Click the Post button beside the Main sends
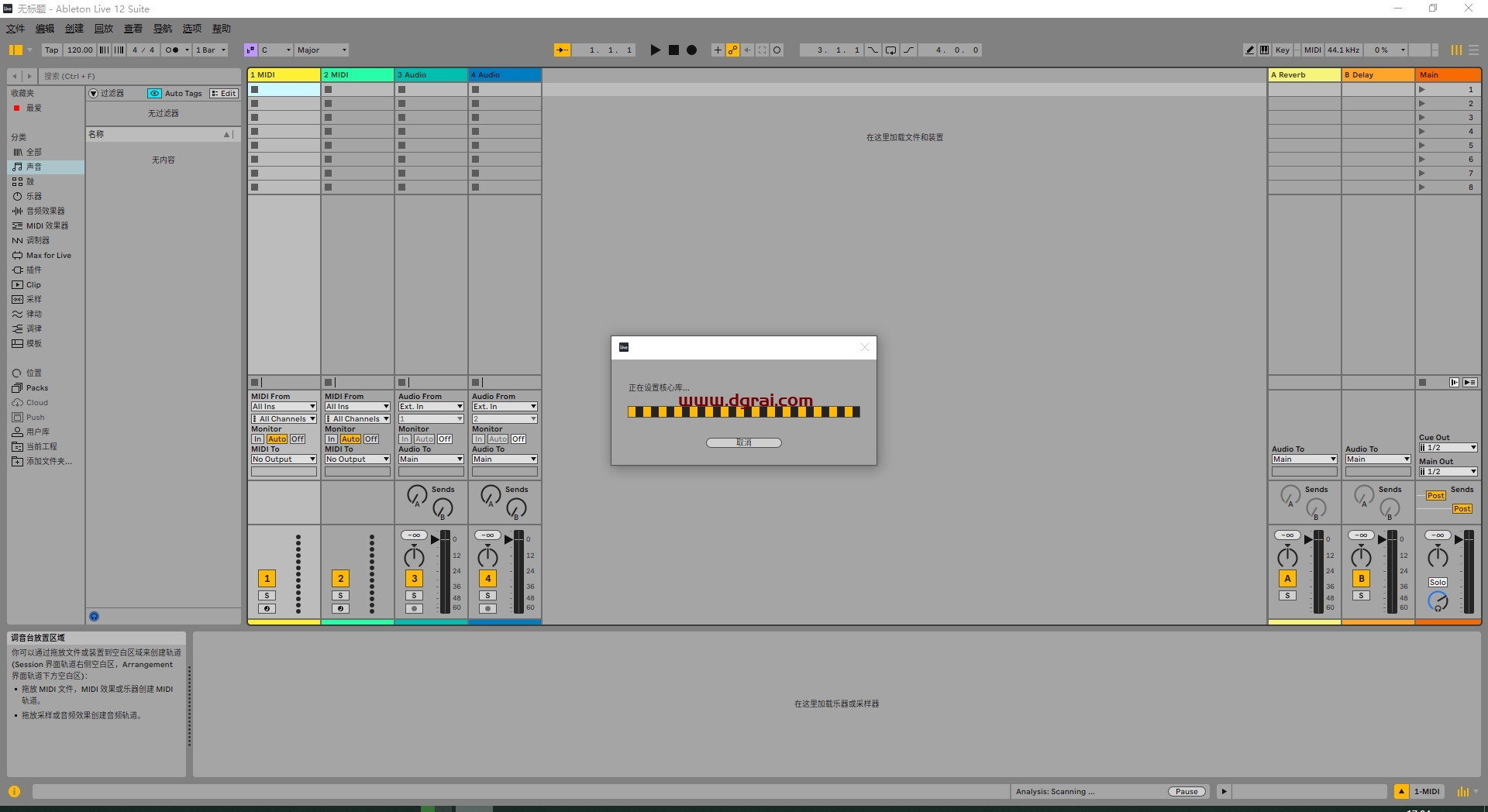This screenshot has height=812, width=1488. (1435, 495)
